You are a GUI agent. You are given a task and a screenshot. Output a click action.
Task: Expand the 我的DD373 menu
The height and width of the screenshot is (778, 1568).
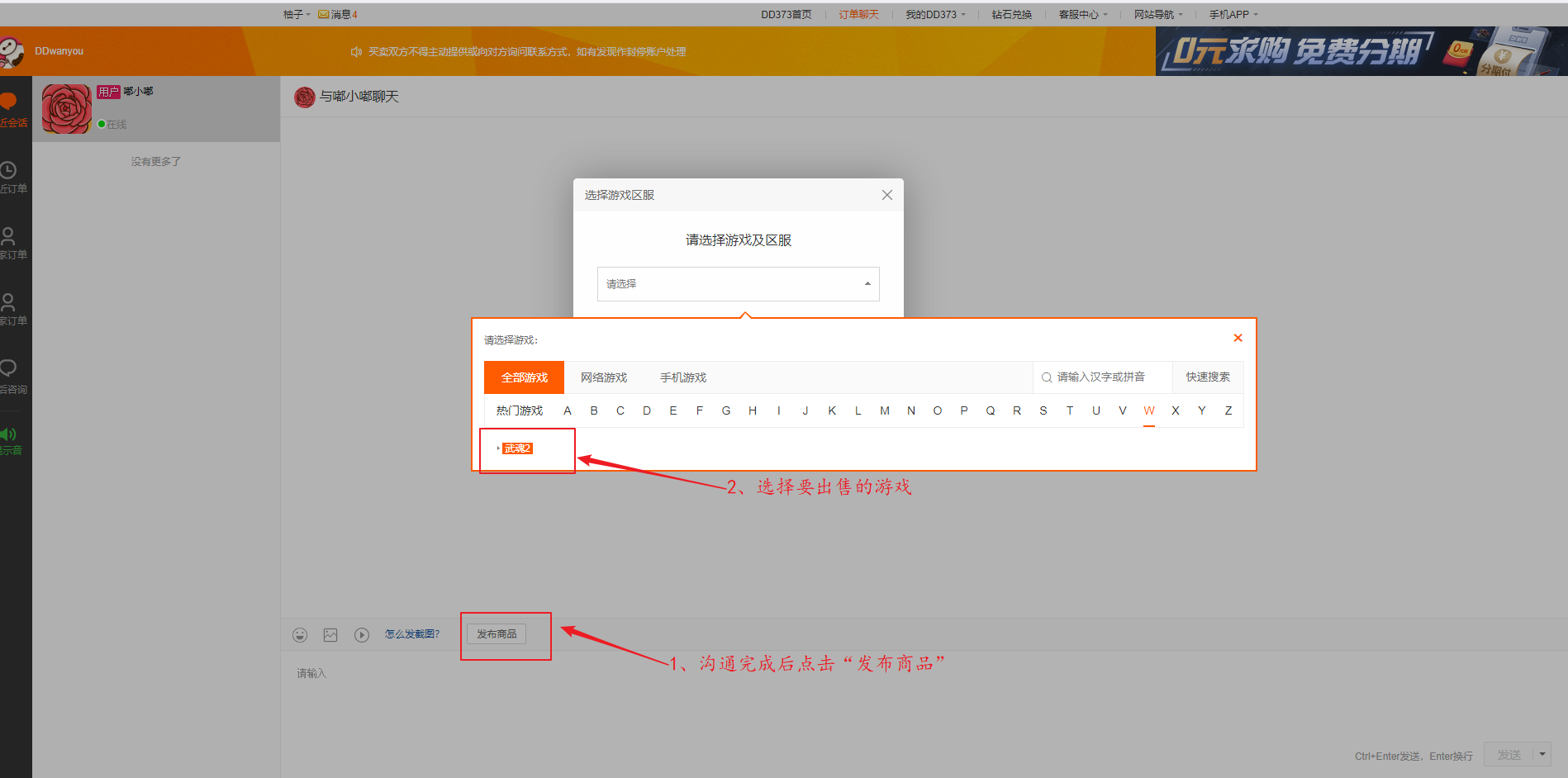click(x=935, y=14)
